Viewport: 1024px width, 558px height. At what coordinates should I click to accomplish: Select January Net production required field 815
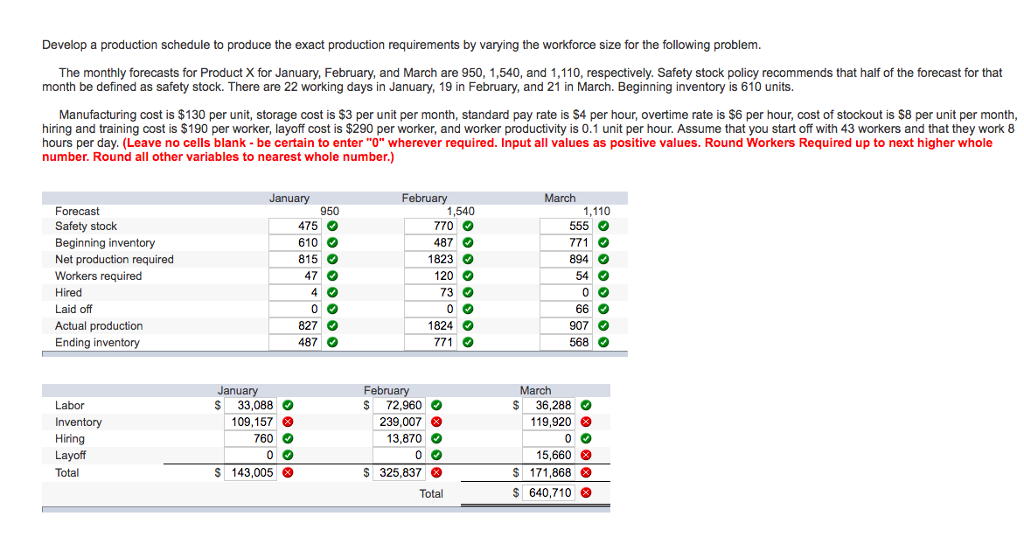[x=295, y=259]
